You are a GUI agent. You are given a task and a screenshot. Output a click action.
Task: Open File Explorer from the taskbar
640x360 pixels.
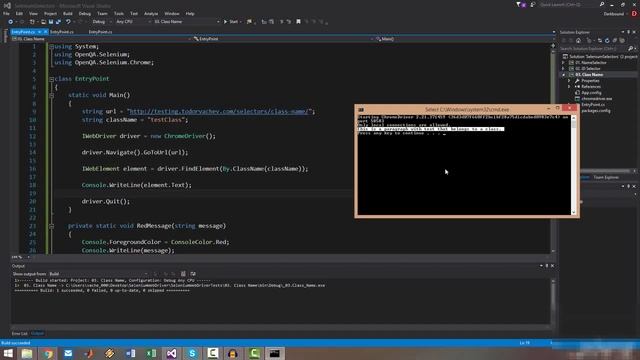pyautogui.click(x=27, y=353)
